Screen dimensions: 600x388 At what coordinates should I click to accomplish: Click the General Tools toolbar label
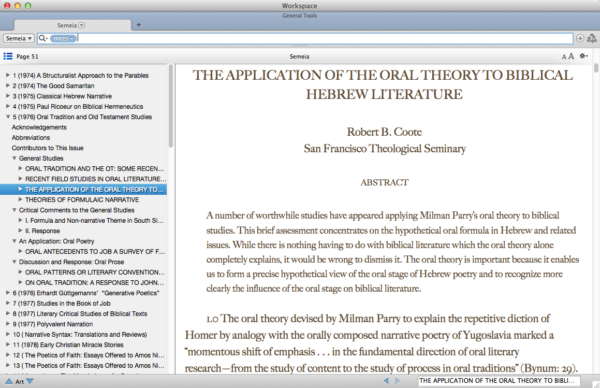tap(300, 16)
